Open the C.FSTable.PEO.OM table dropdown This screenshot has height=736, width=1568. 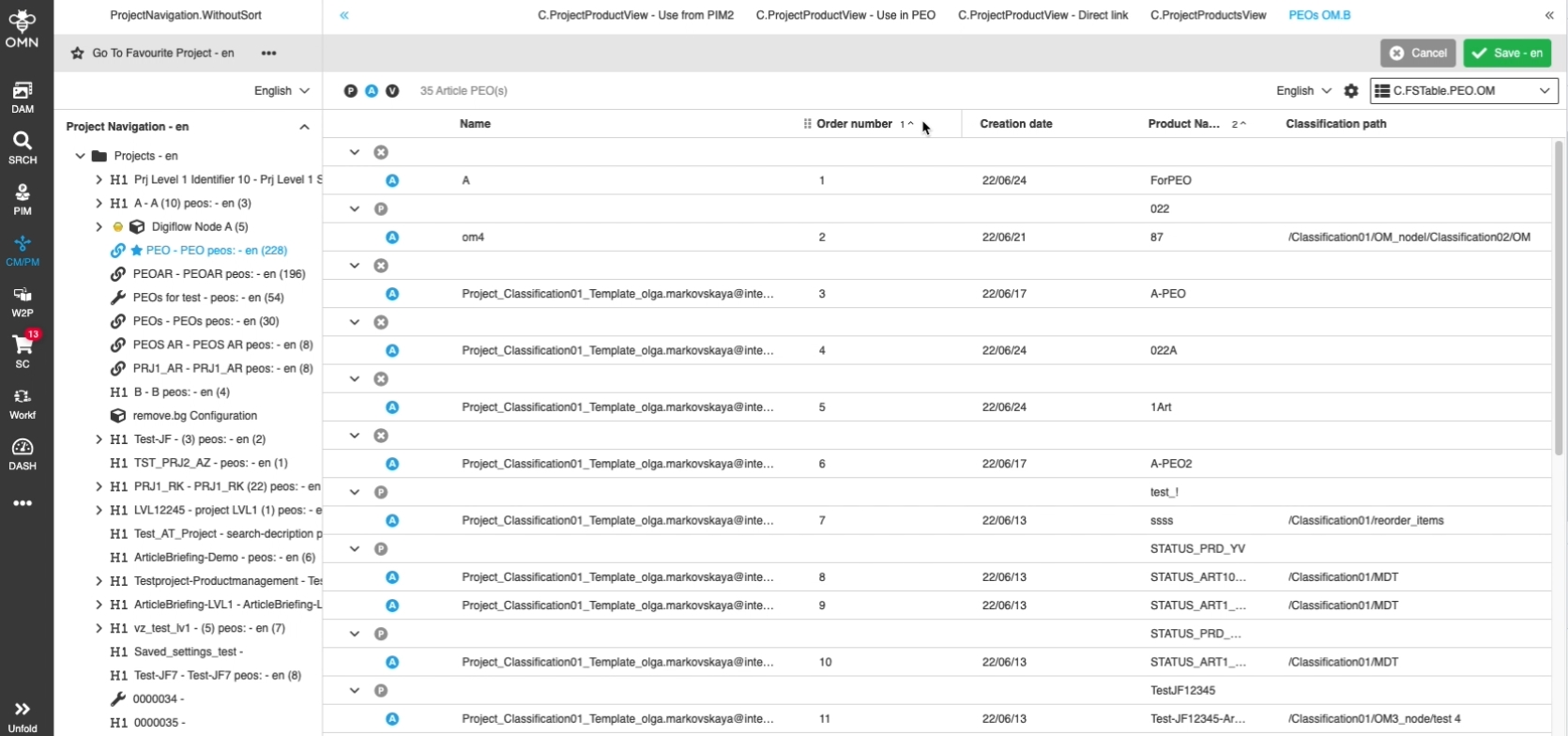pyautogui.click(x=1464, y=91)
